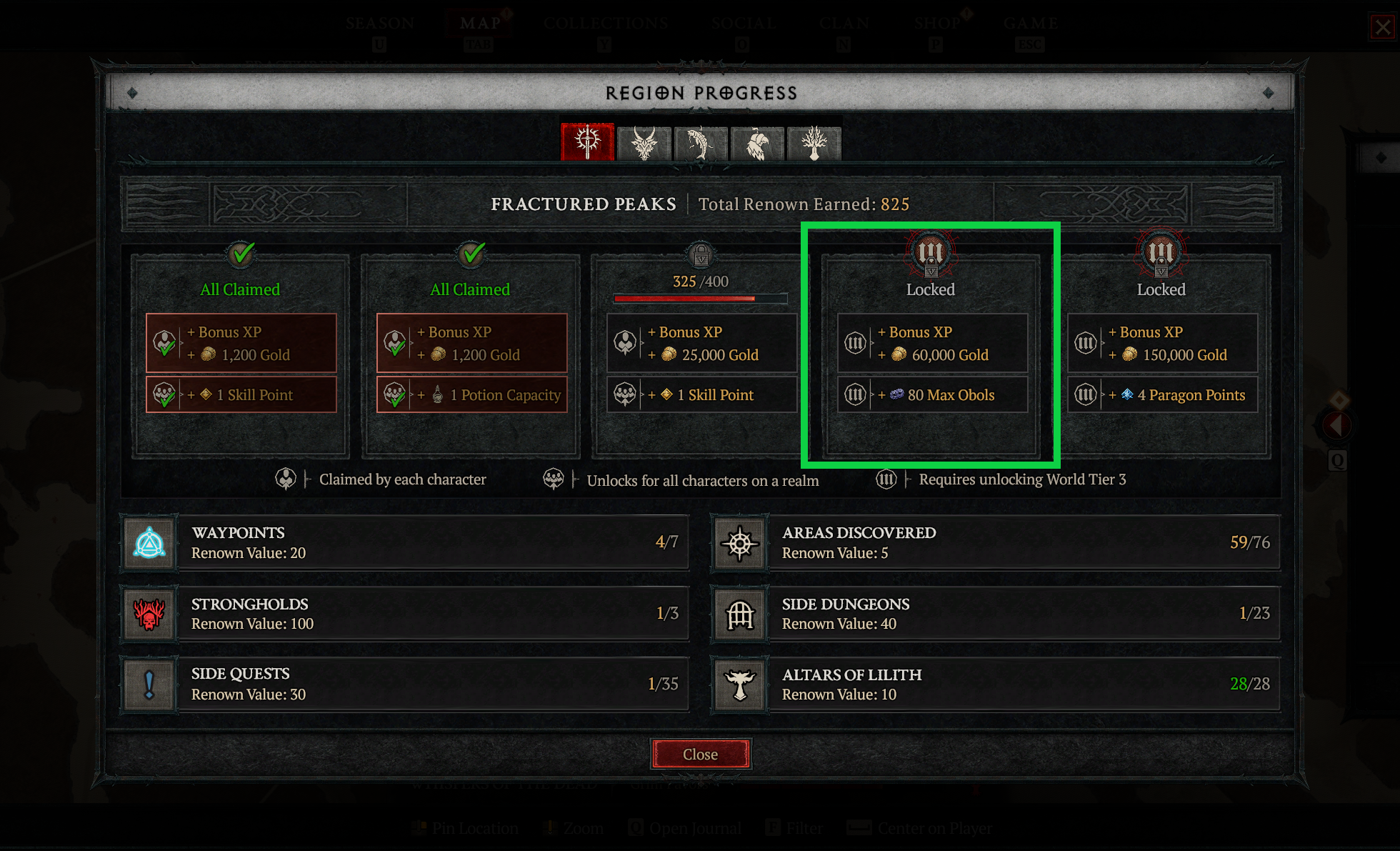Click the red Strongholds skull icon
This screenshot has width=1400, height=851.
click(149, 614)
